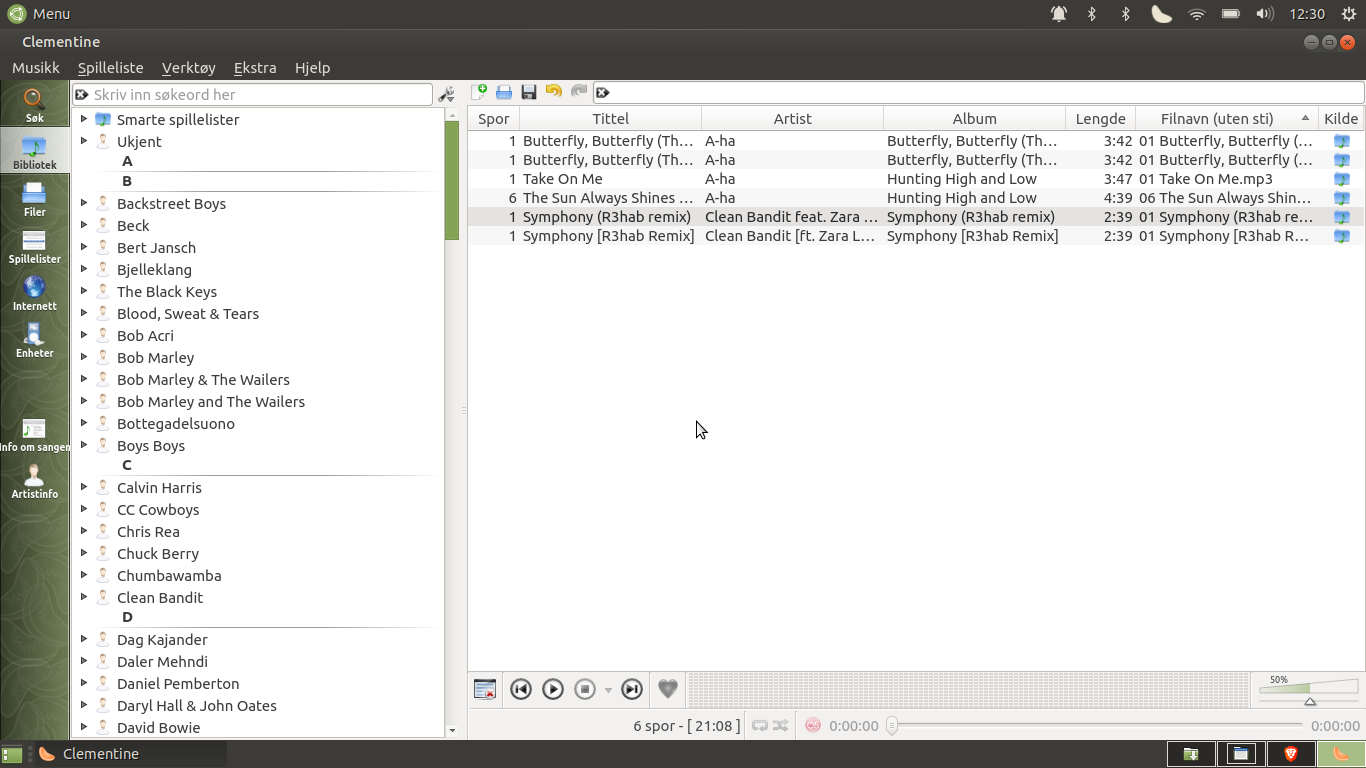Open the stop button dropdown arrow
This screenshot has height=768, width=1366.
[x=607, y=689]
